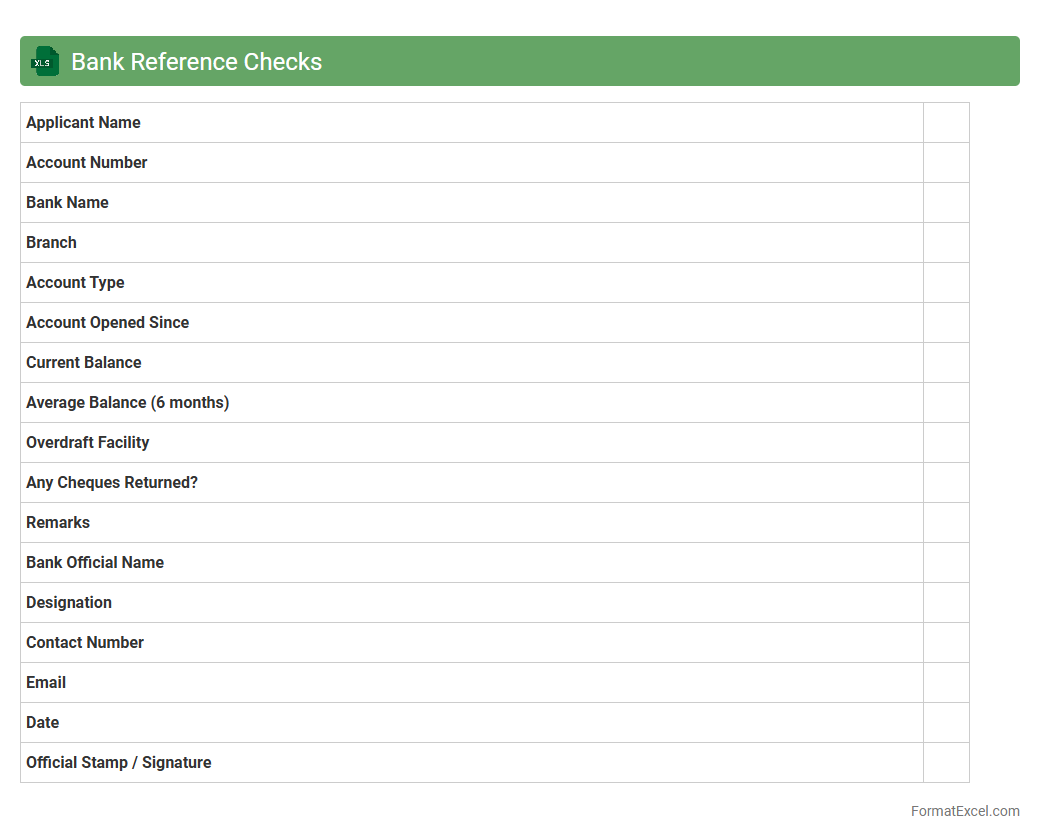The image size is (1040, 840).
Task: Click the cell beside Official Stamp / Signature
Action: coord(946,762)
